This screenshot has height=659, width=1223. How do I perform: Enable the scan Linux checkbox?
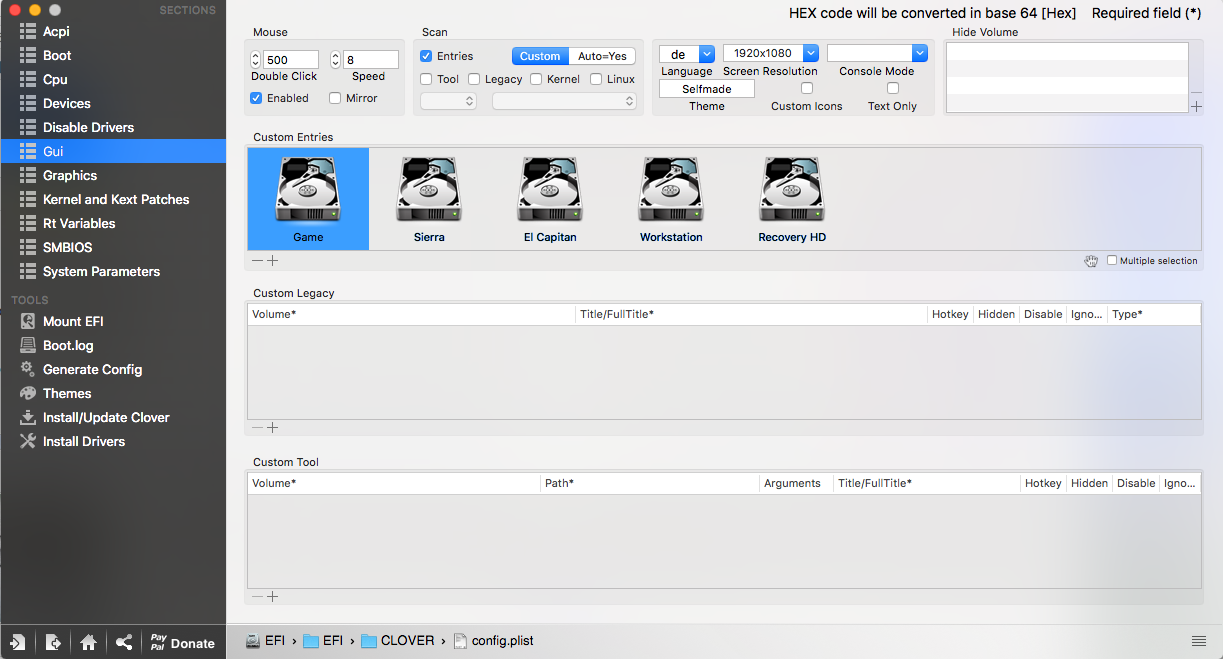596,79
